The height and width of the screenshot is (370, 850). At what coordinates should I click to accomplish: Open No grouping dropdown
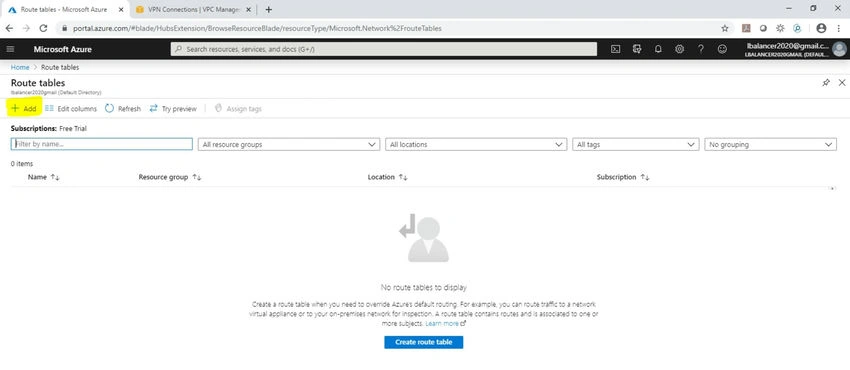pos(770,145)
